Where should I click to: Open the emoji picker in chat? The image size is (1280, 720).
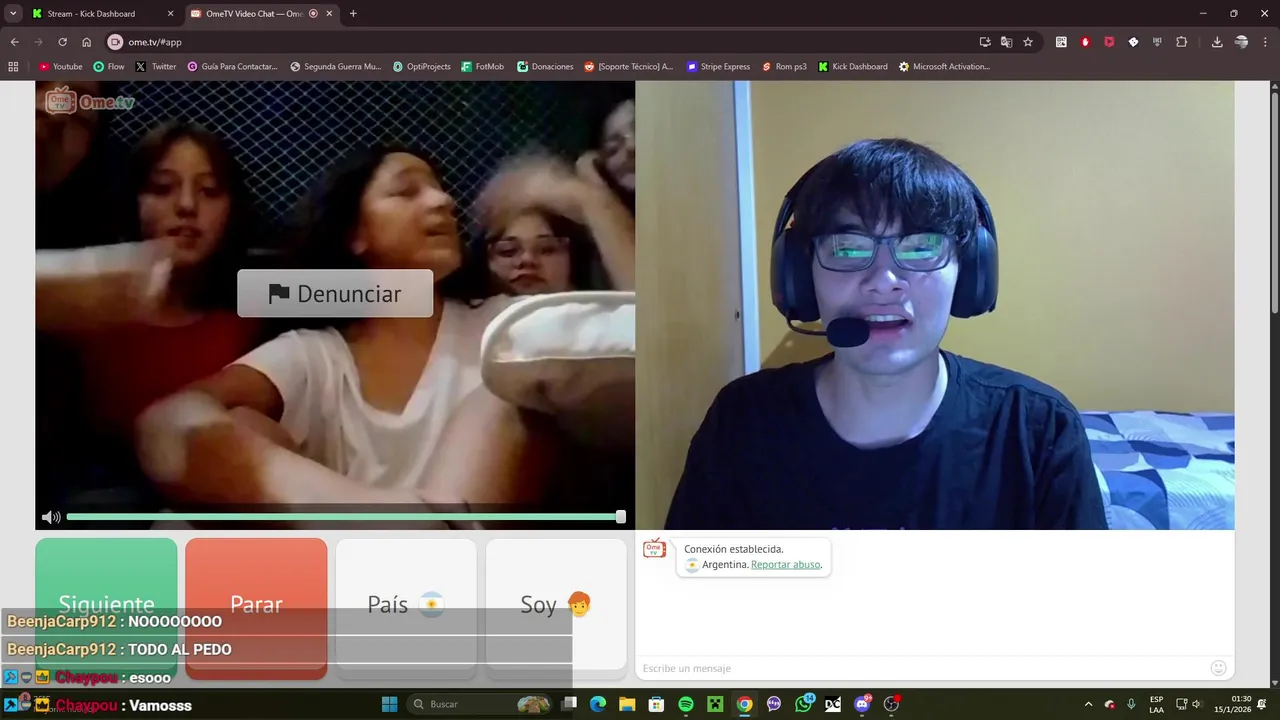coord(1218,668)
